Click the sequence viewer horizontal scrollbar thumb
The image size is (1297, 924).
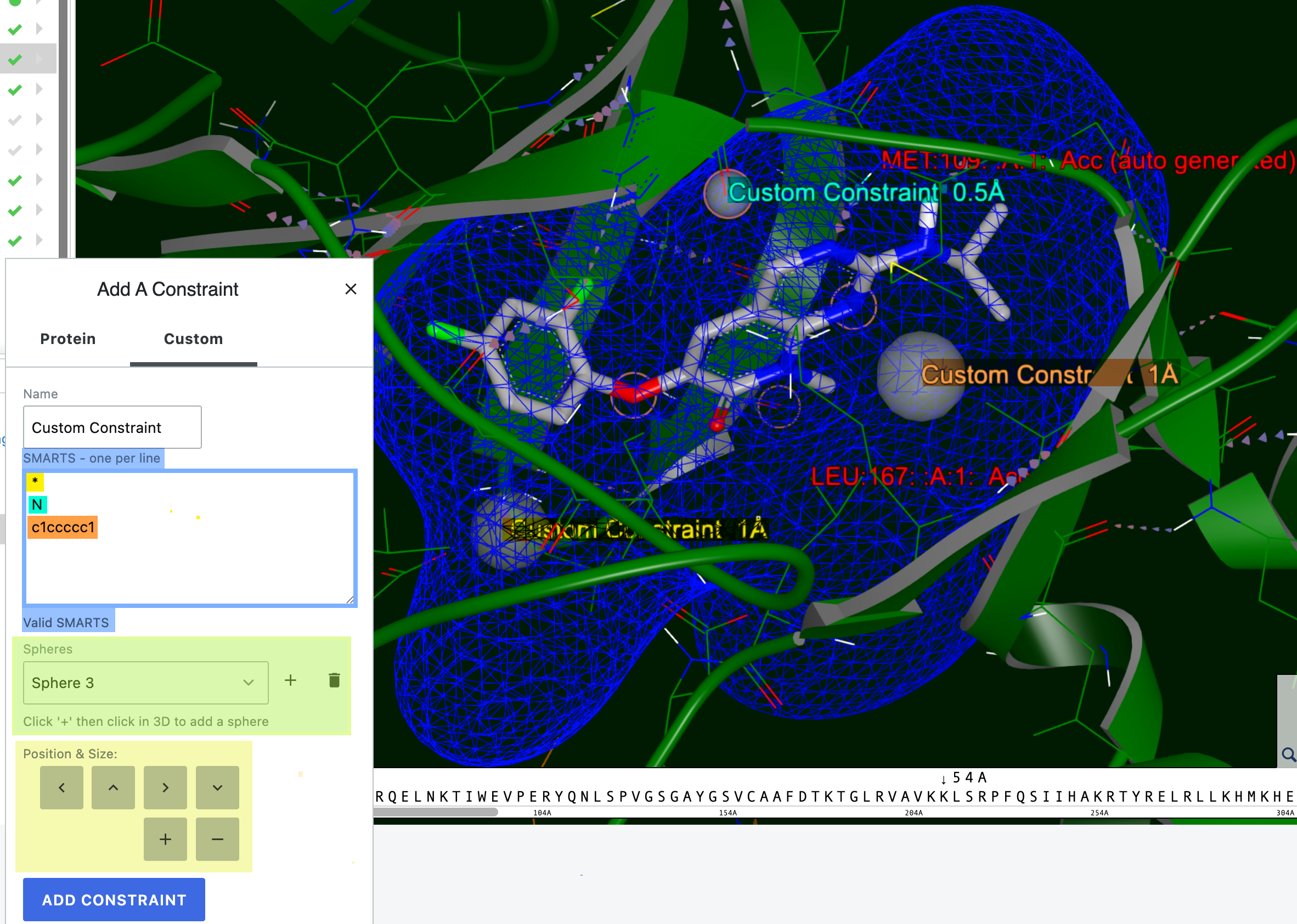click(436, 813)
